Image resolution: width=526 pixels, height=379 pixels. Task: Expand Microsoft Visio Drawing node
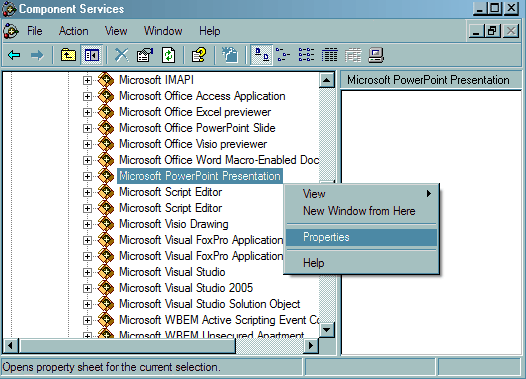coord(87,224)
